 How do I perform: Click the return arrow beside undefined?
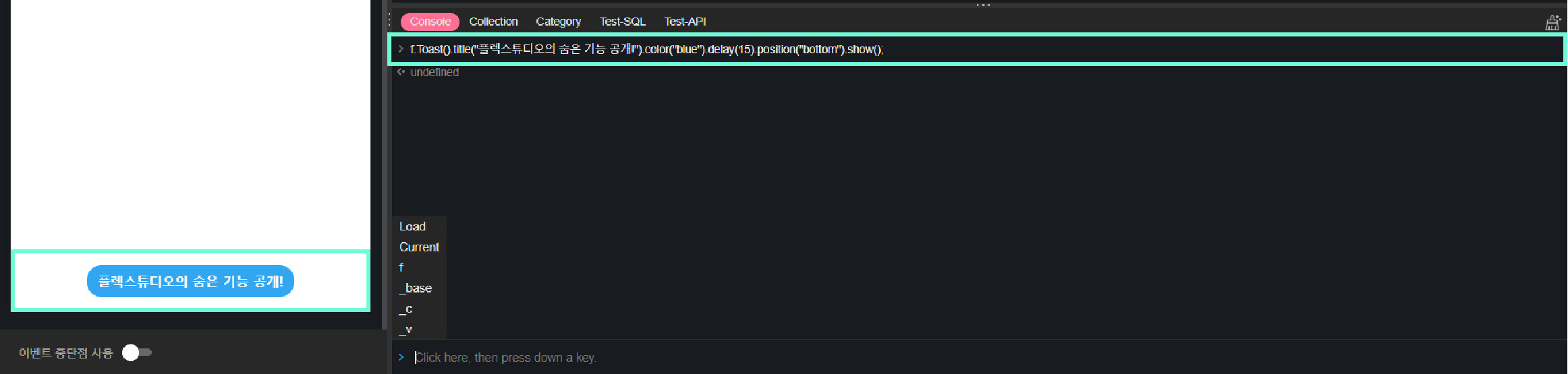pos(401,72)
